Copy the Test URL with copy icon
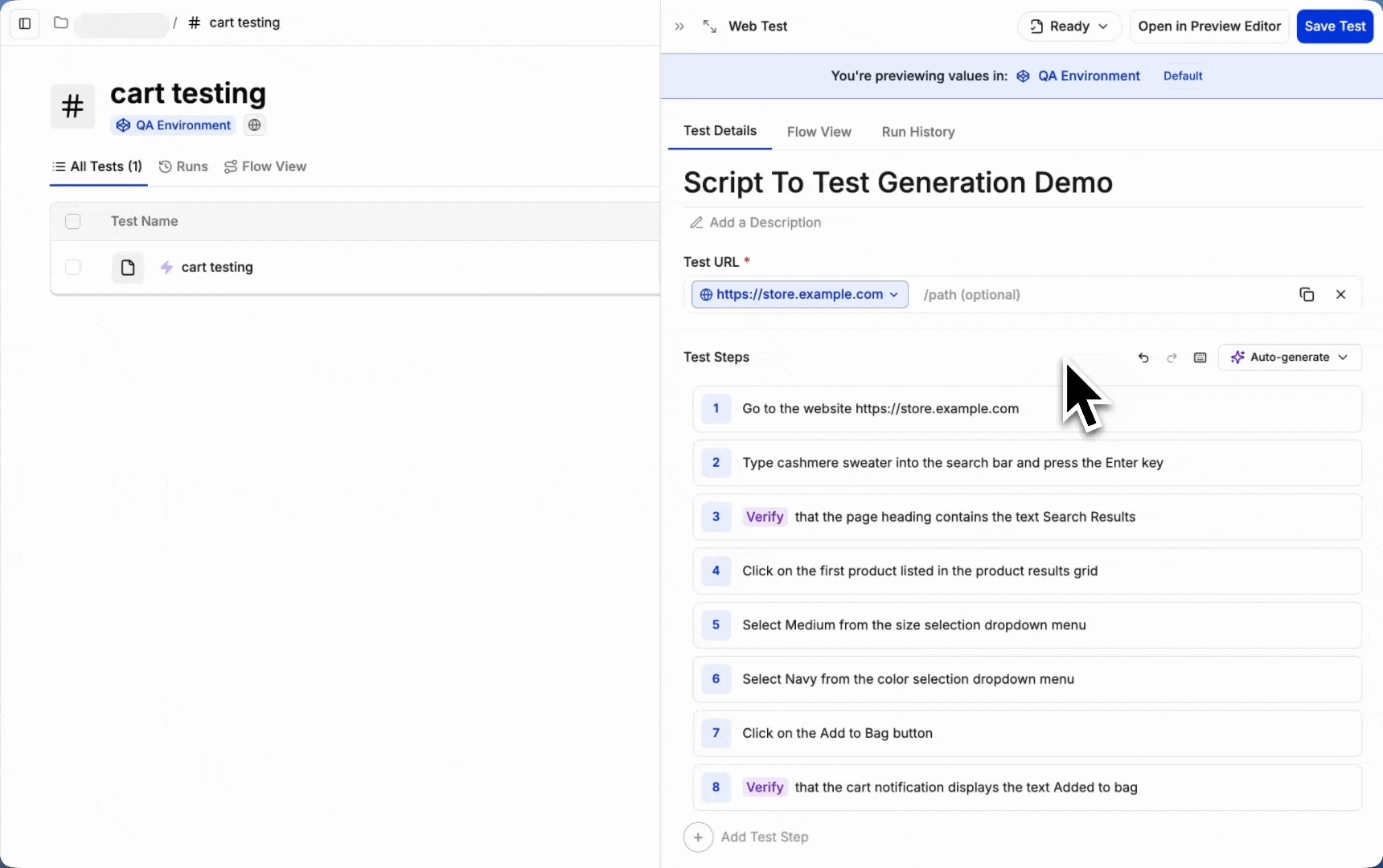This screenshot has width=1383, height=868. pyautogui.click(x=1307, y=295)
